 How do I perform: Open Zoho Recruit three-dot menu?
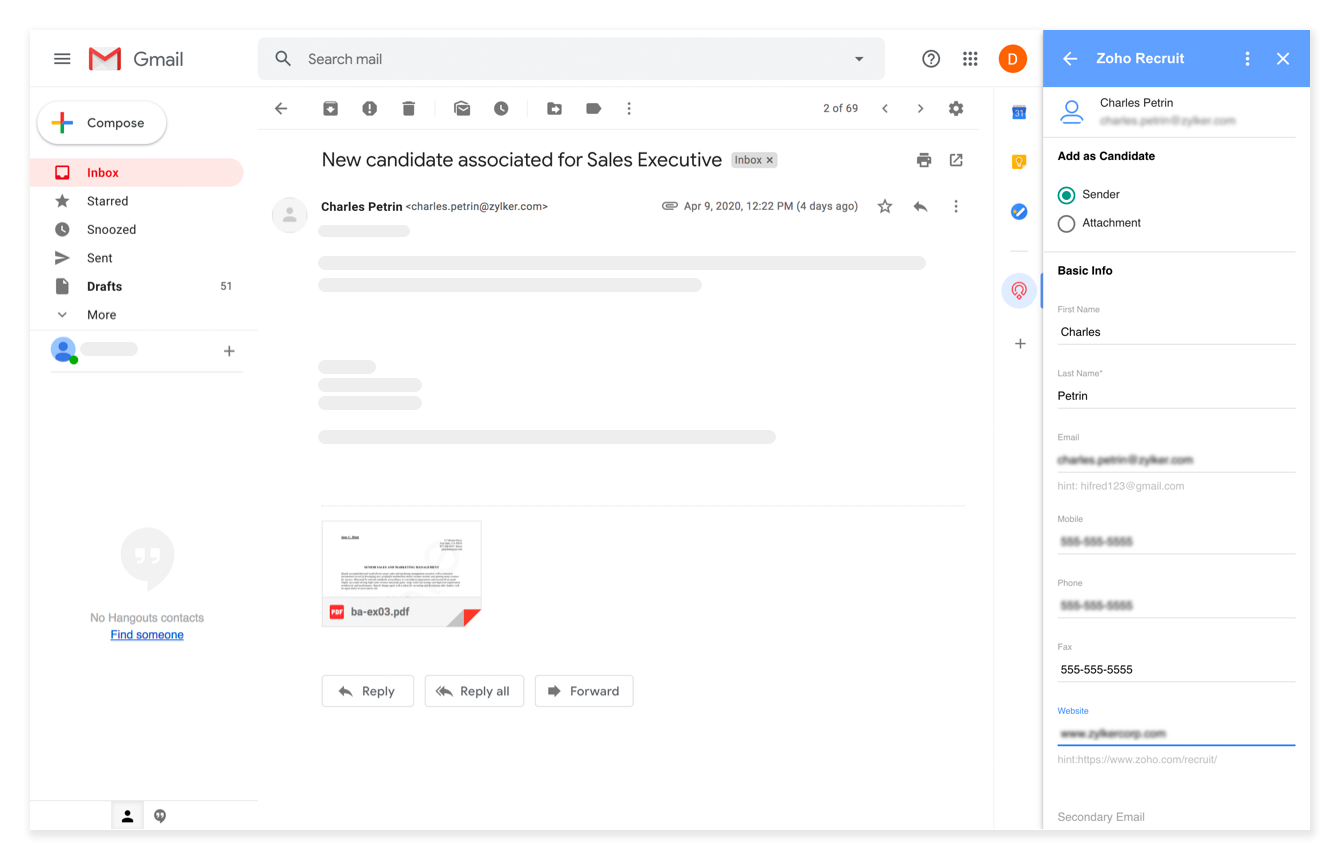pos(1247,59)
